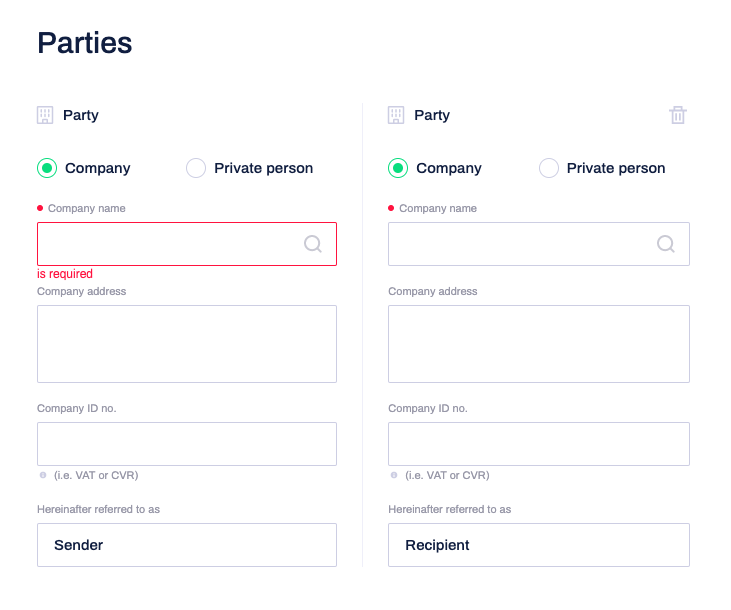Click the building icon beside the second Party

[x=396, y=115]
